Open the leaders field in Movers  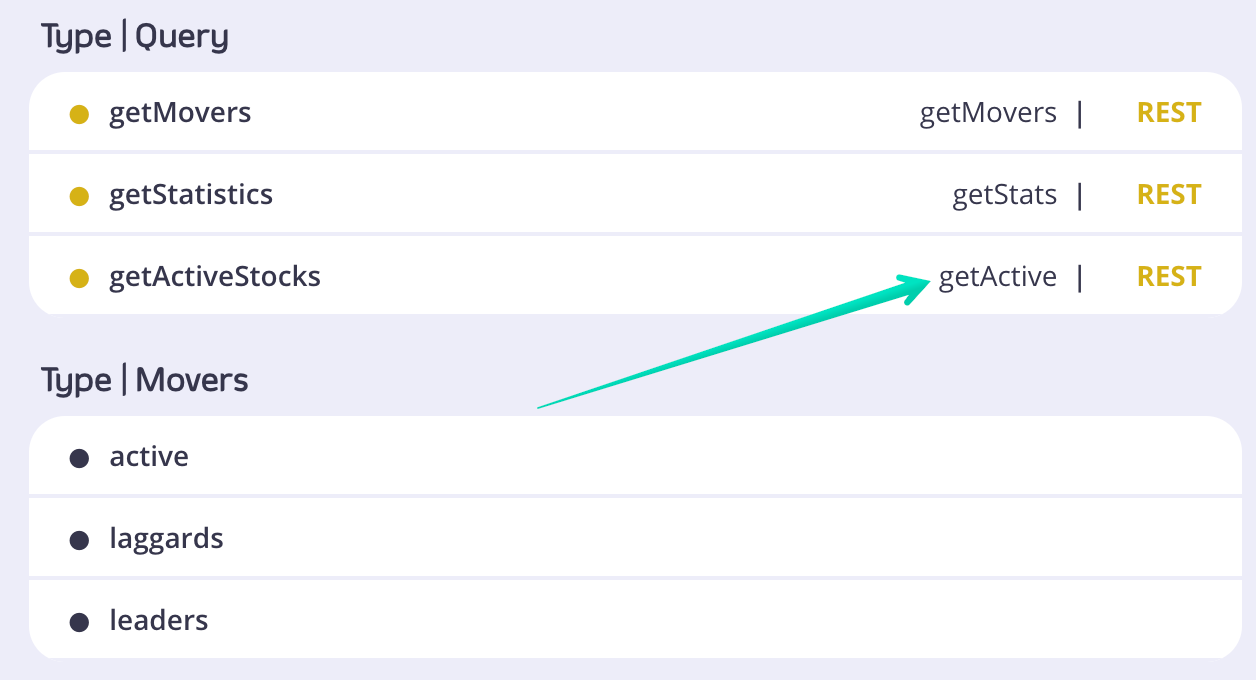(159, 621)
